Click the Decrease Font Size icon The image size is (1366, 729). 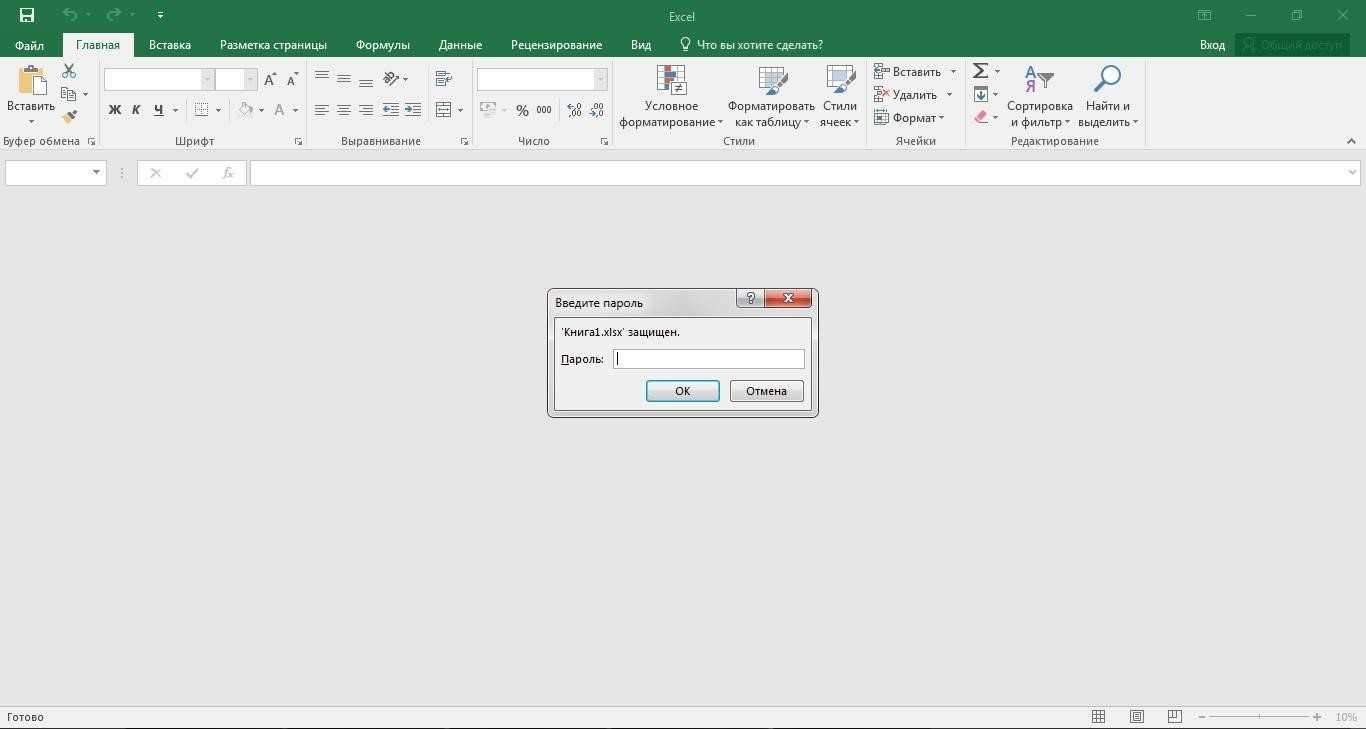click(x=292, y=79)
